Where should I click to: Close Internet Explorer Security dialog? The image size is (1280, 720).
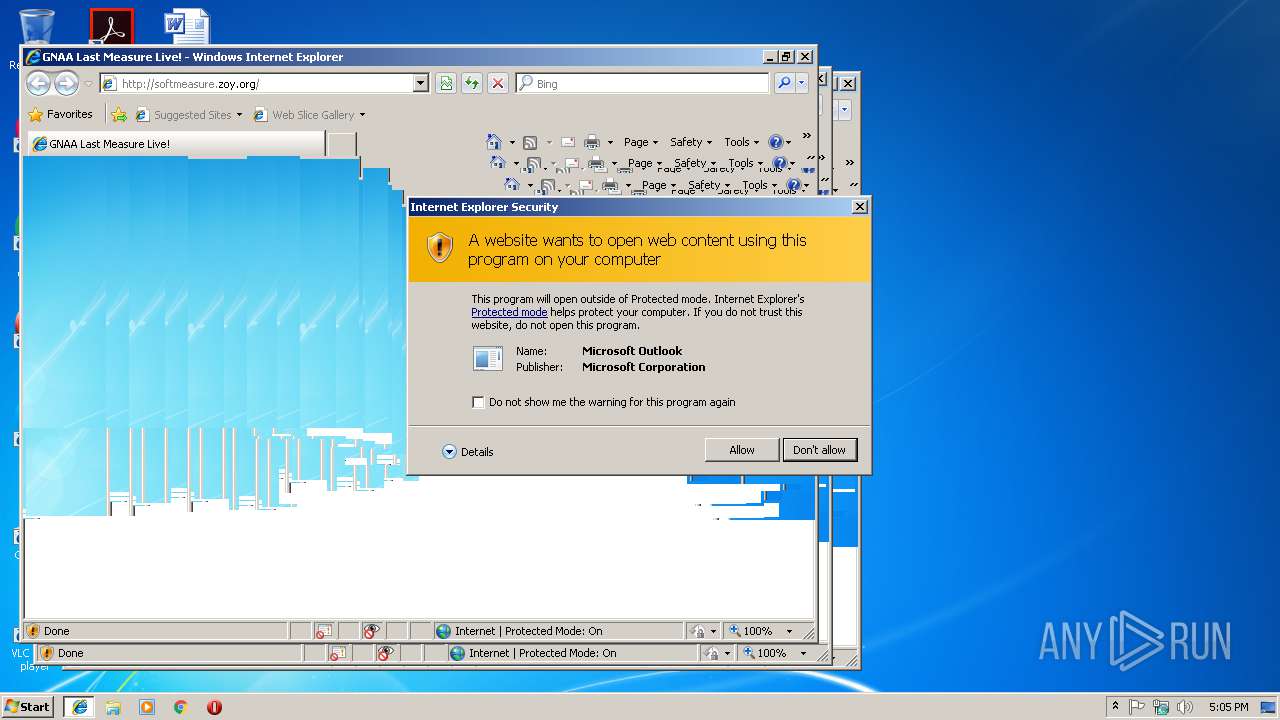(x=859, y=207)
